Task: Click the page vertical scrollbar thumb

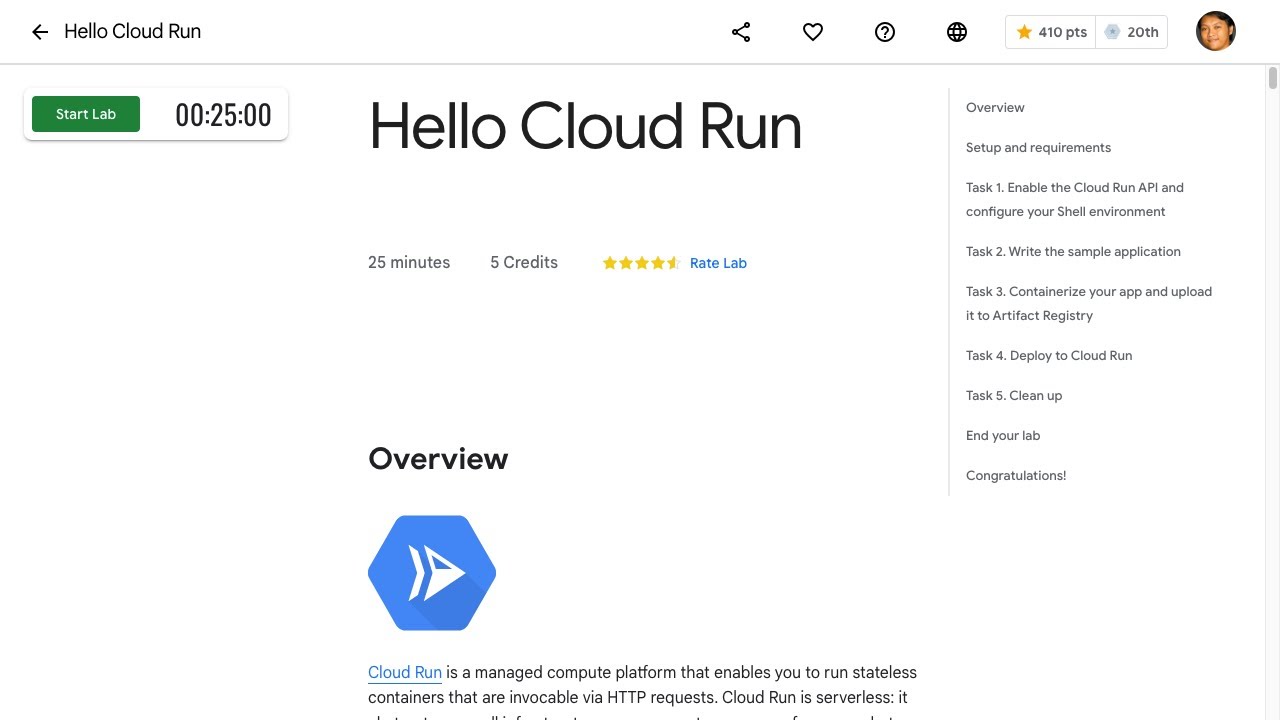Action: (1273, 78)
